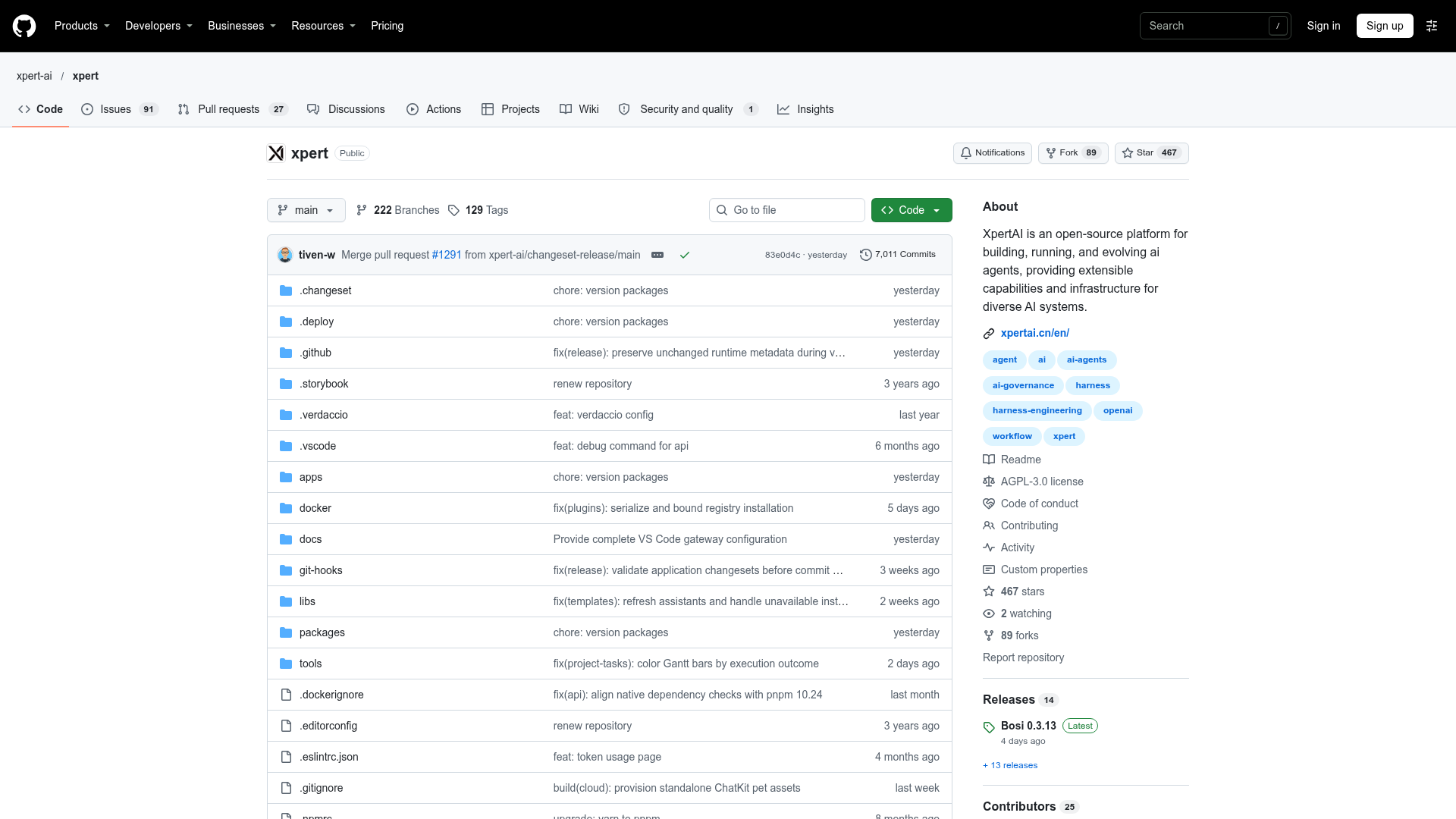Open the .dockerignore file icon

pos(286,695)
